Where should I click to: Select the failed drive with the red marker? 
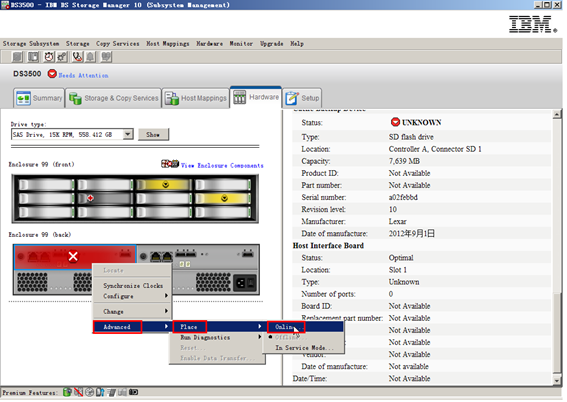click(105, 198)
